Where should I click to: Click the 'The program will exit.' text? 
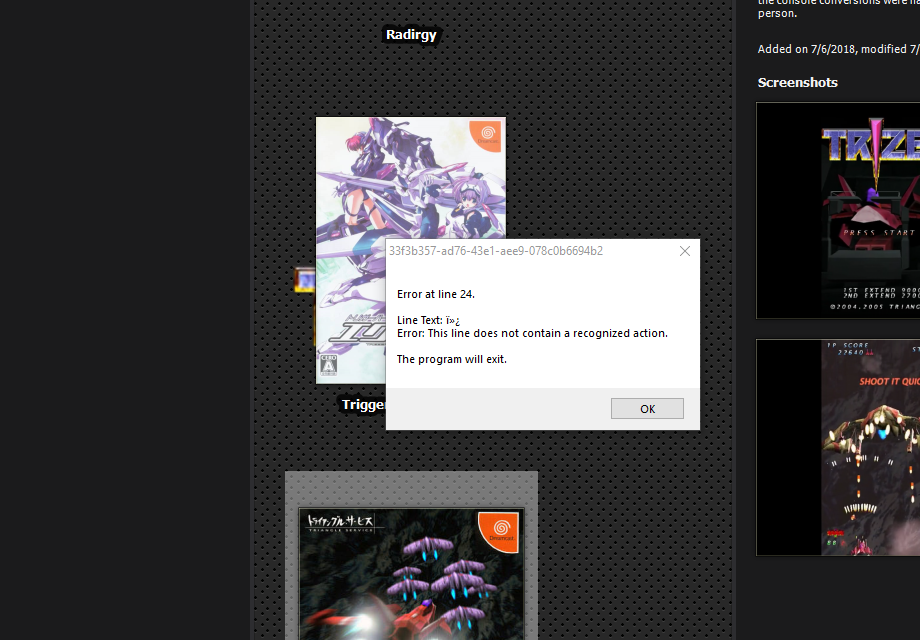click(x=452, y=359)
